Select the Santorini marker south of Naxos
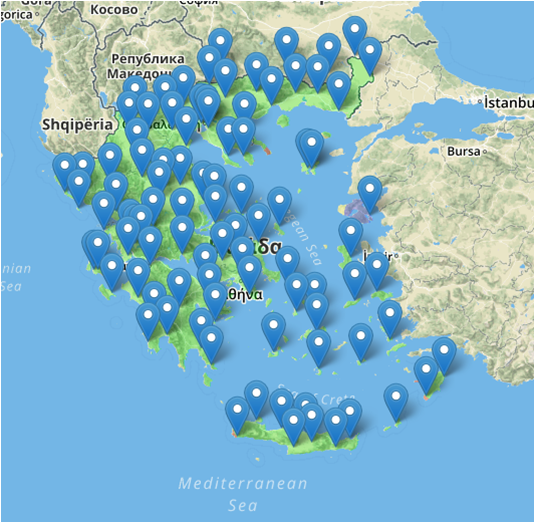The image size is (535, 523). pos(318,348)
